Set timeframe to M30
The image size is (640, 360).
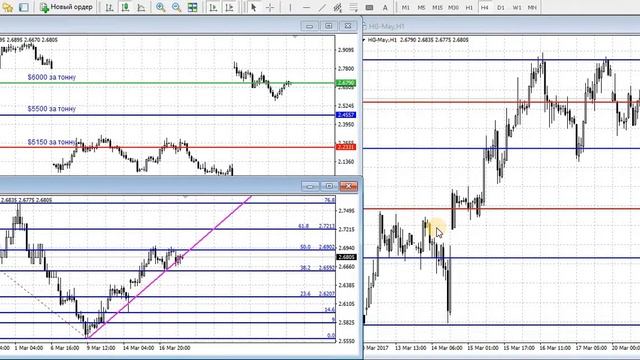(x=453, y=7)
